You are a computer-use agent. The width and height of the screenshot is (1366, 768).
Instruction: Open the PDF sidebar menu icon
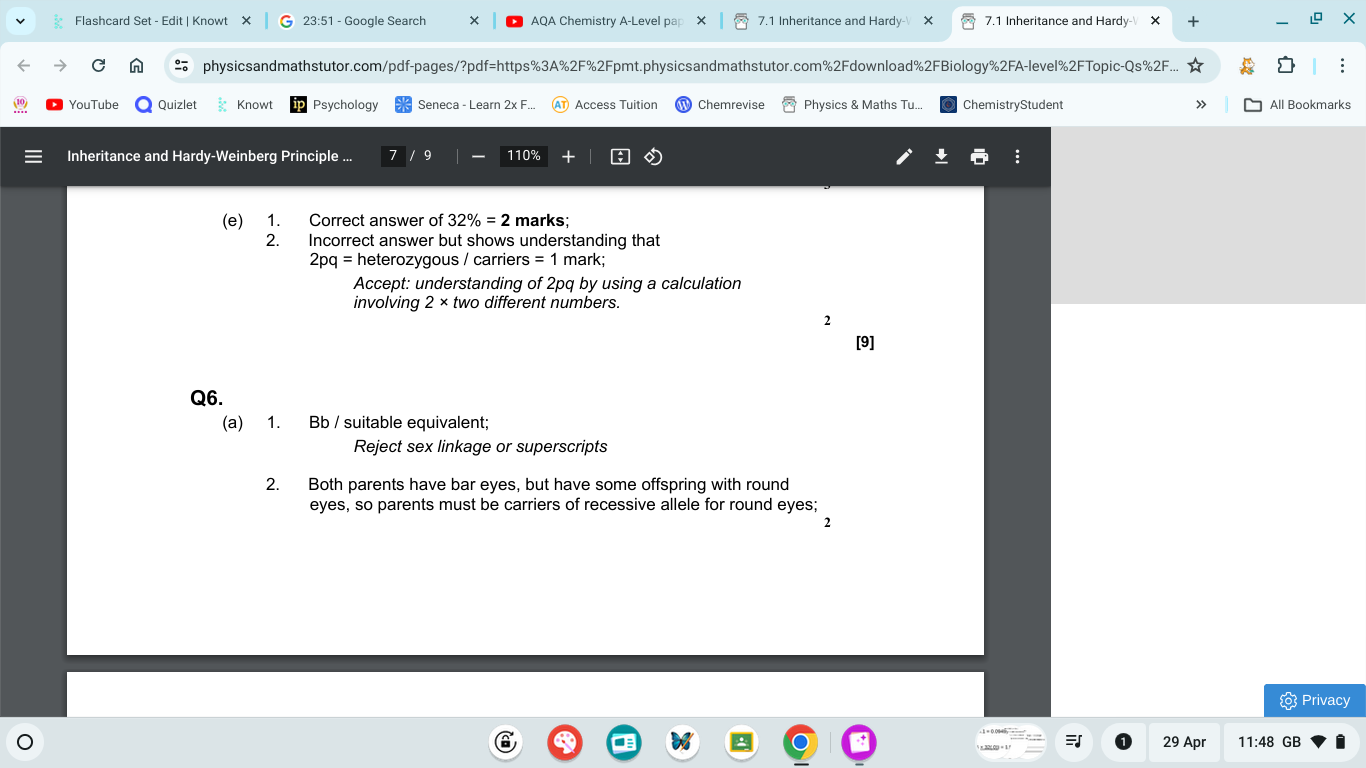(33, 156)
